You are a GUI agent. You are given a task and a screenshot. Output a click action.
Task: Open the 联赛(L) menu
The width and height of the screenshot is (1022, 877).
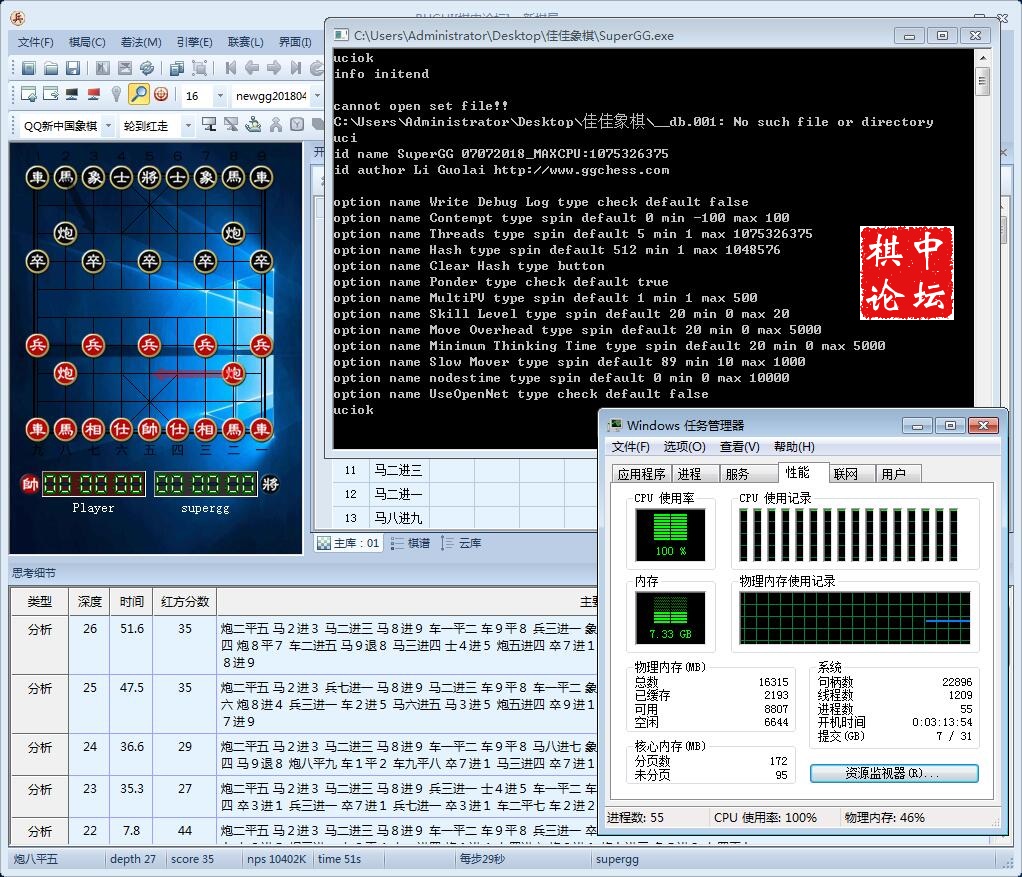tap(245, 42)
